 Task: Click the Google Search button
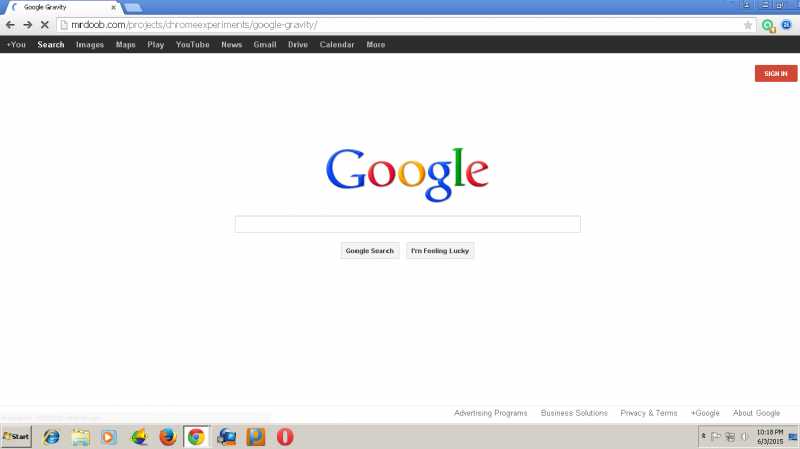coord(370,251)
